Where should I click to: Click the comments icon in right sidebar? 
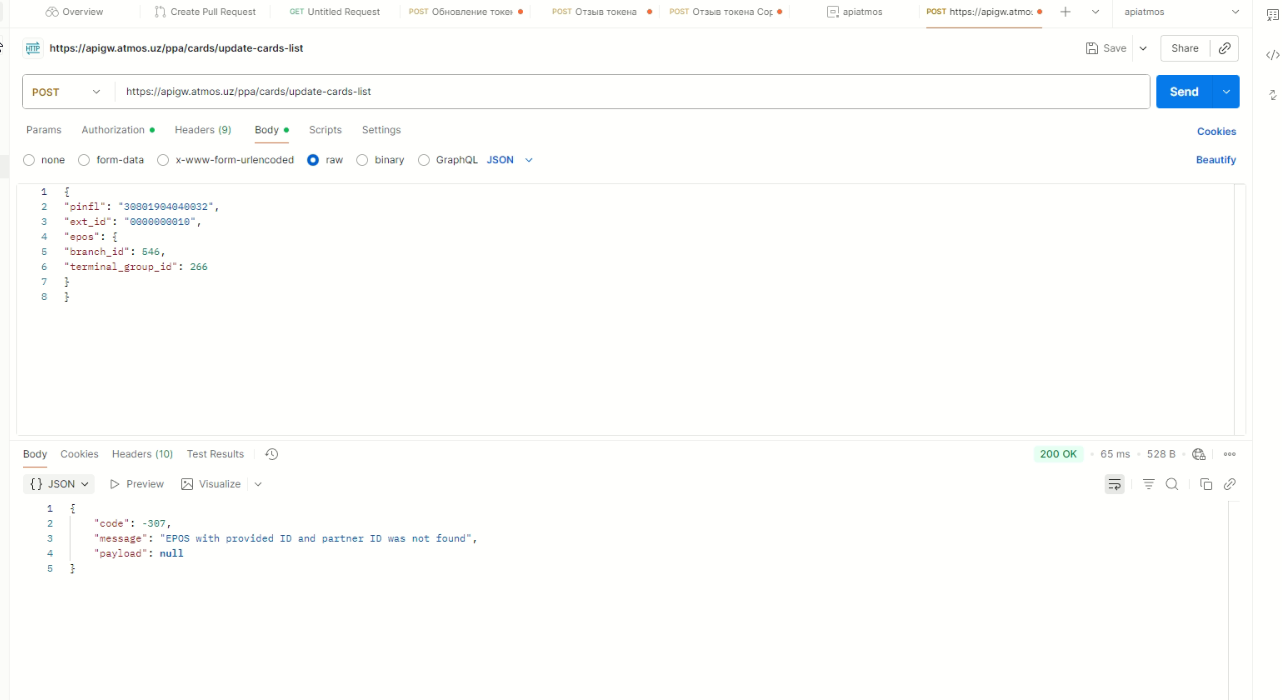click(x=1272, y=16)
